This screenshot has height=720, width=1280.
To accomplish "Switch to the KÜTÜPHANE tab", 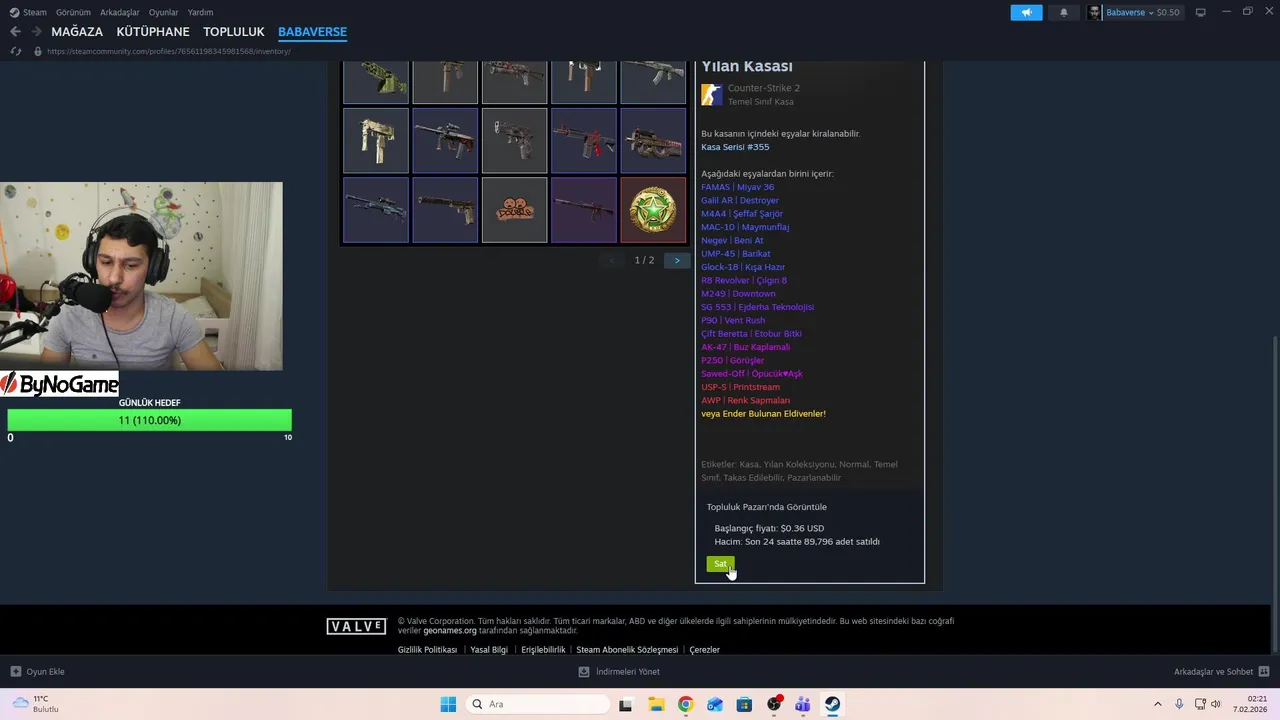I will coord(153,32).
